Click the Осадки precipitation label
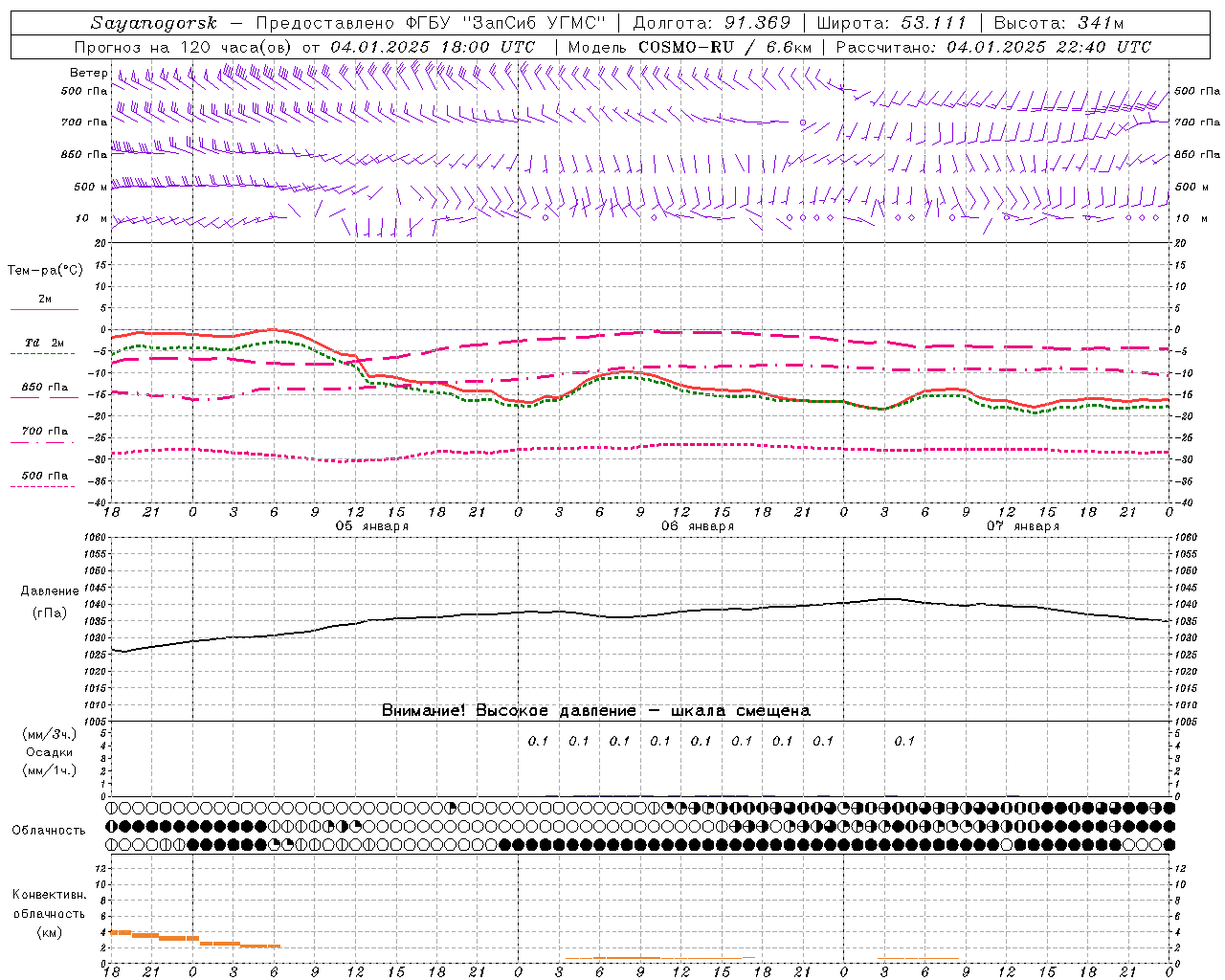 (x=50, y=752)
